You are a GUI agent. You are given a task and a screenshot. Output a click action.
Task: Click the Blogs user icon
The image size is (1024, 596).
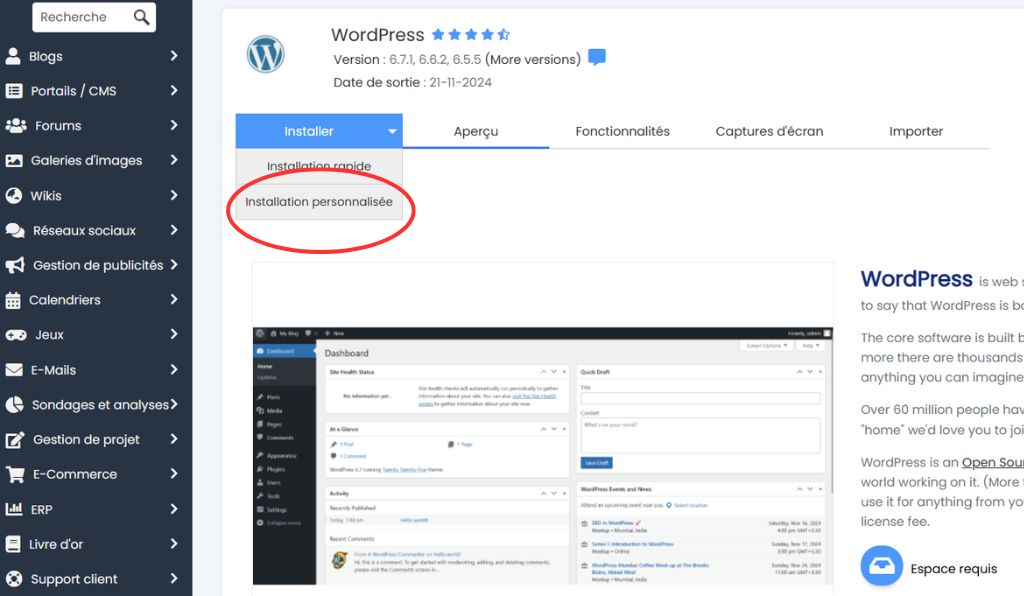pyautogui.click(x=13, y=56)
